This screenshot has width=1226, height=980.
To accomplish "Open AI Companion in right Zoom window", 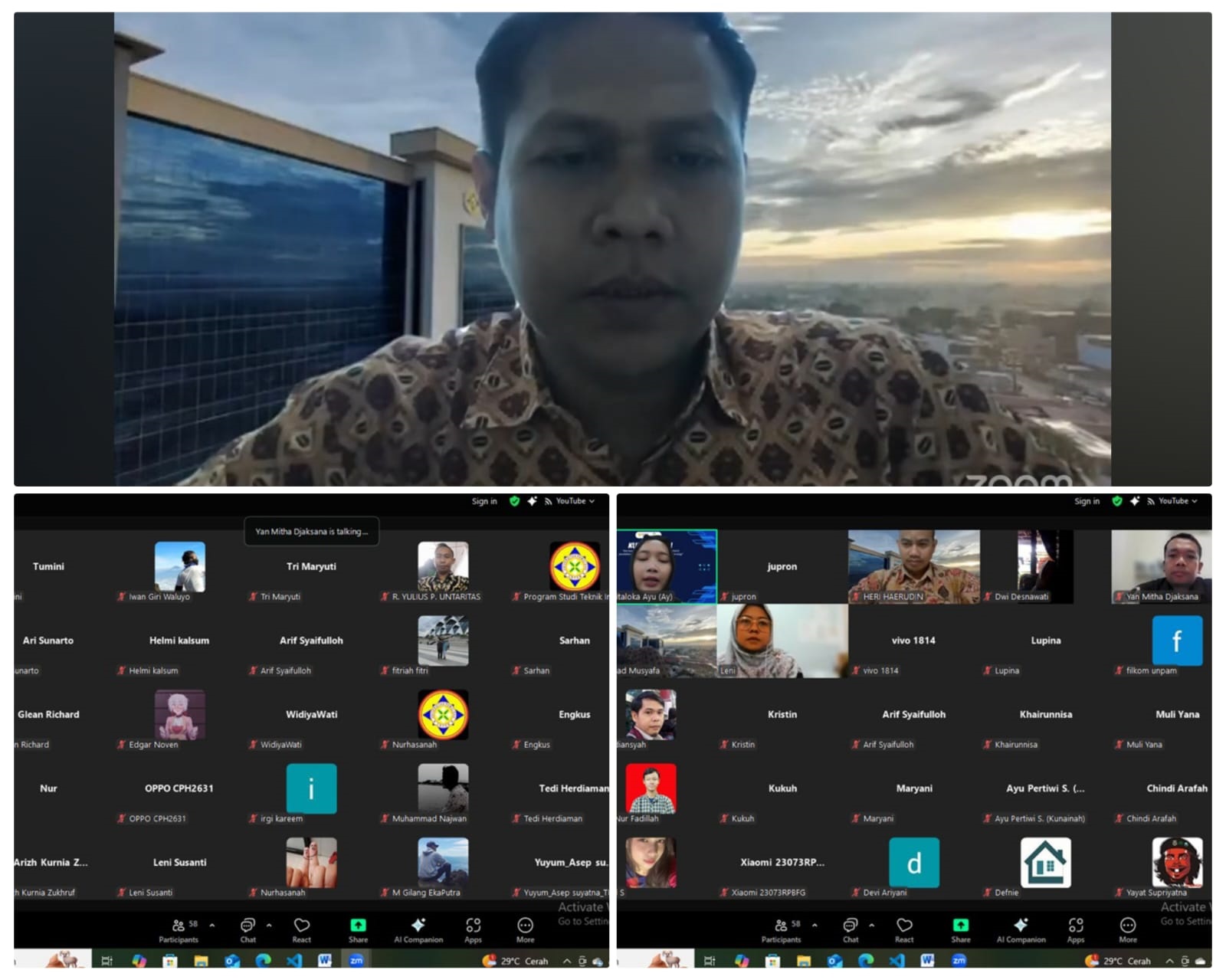I will pyautogui.click(x=1021, y=930).
